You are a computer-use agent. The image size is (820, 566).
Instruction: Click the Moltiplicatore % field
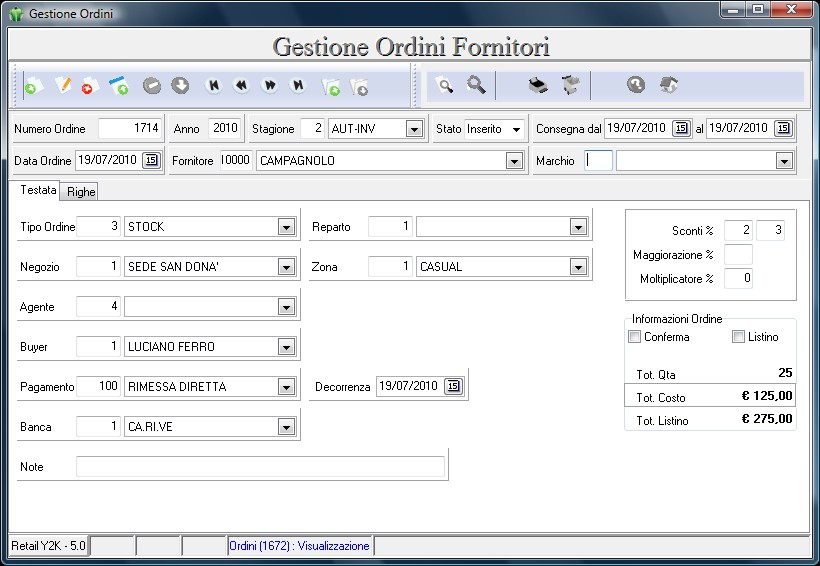coord(738,278)
